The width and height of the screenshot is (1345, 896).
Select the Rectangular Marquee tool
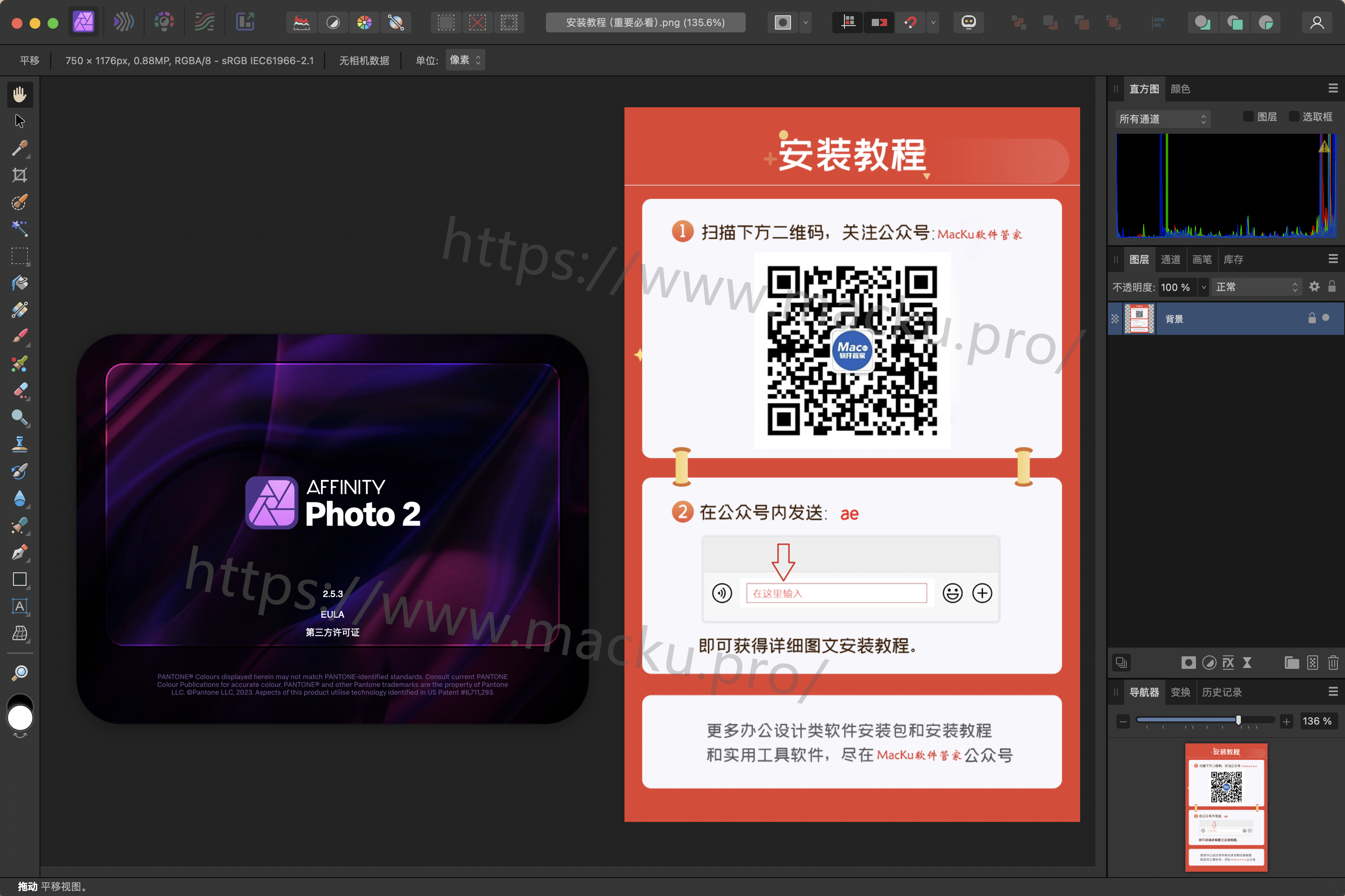[20, 256]
